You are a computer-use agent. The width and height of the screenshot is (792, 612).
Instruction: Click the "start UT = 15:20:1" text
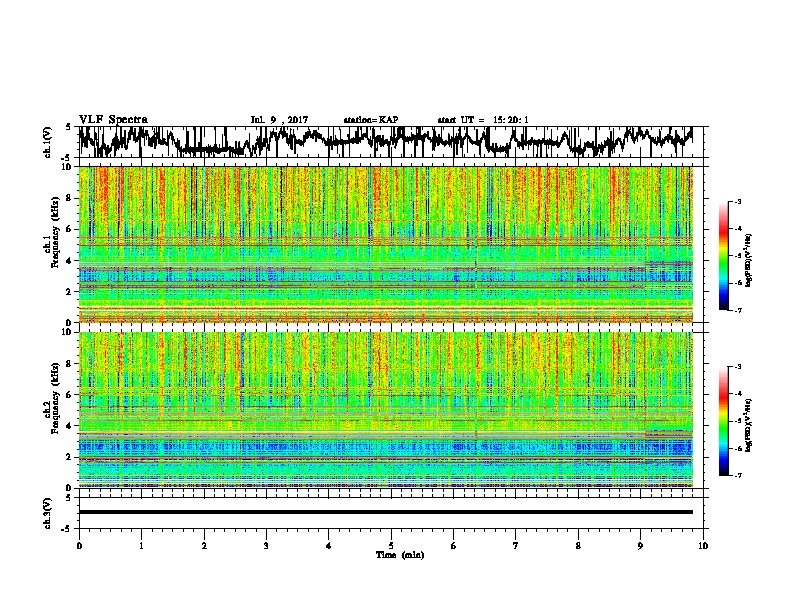pos(483,120)
